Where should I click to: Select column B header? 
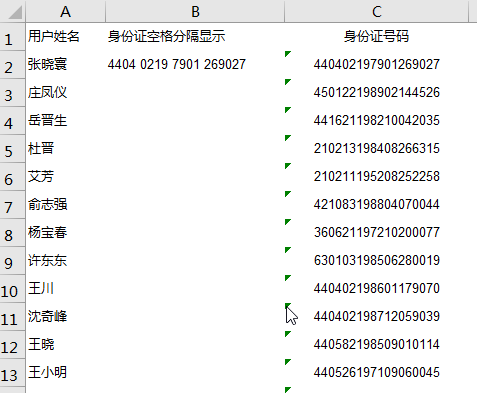point(195,11)
